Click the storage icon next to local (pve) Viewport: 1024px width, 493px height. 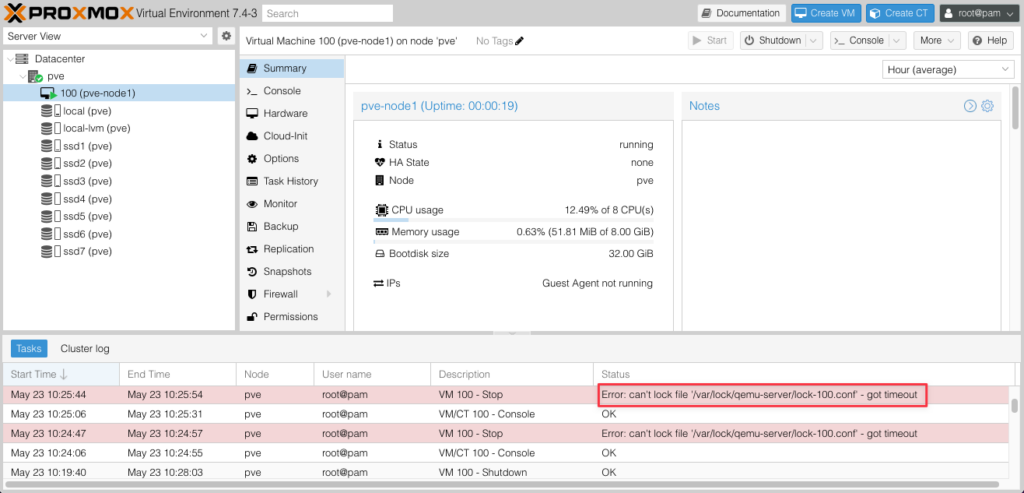point(51,111)
